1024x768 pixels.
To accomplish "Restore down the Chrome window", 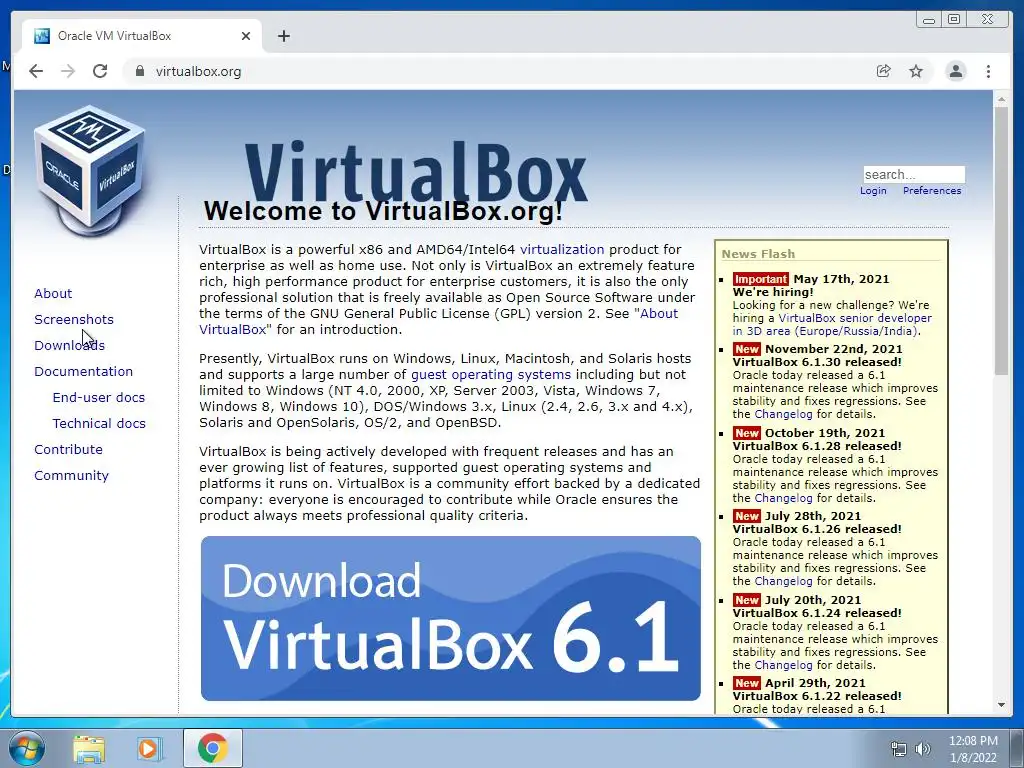I will pyautogui.click(x=954, y=20).
